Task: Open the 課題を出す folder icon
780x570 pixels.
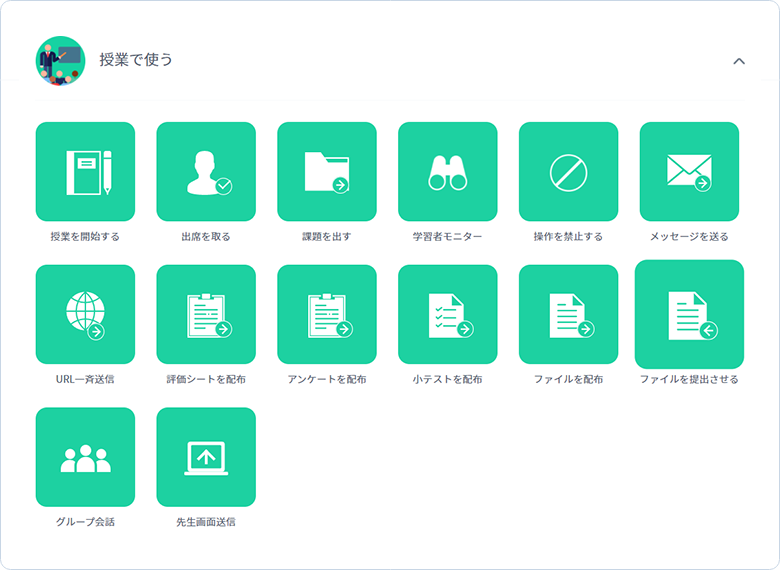Action: 327,172
